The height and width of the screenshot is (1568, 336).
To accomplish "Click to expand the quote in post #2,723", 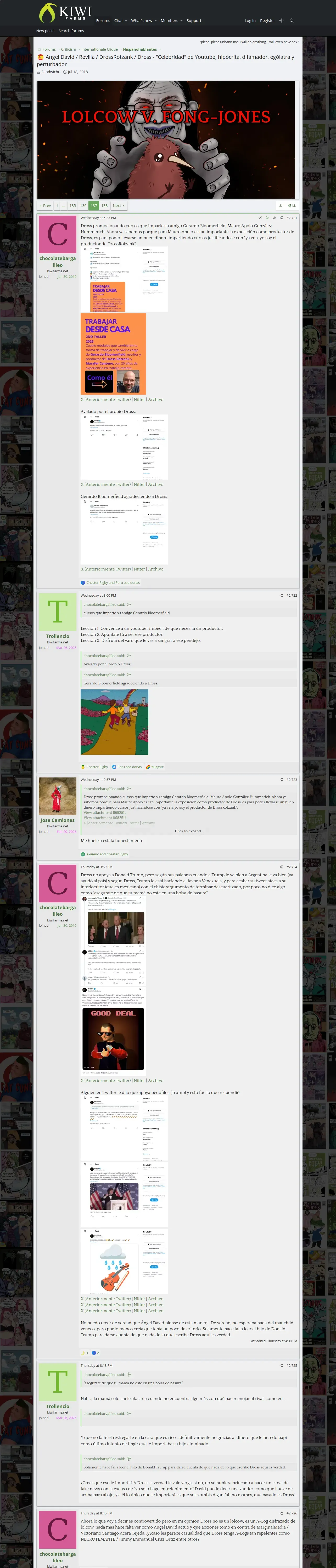I will tap(189, 831).
